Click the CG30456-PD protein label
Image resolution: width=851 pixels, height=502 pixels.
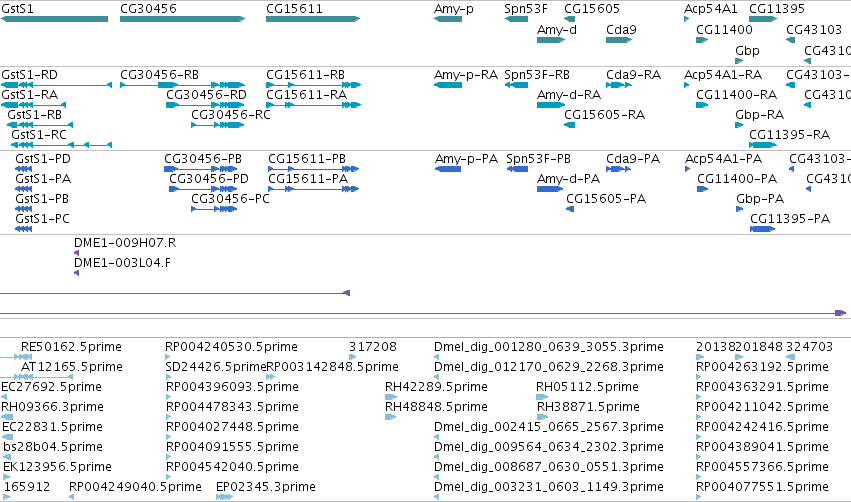[x=209, y=179]
